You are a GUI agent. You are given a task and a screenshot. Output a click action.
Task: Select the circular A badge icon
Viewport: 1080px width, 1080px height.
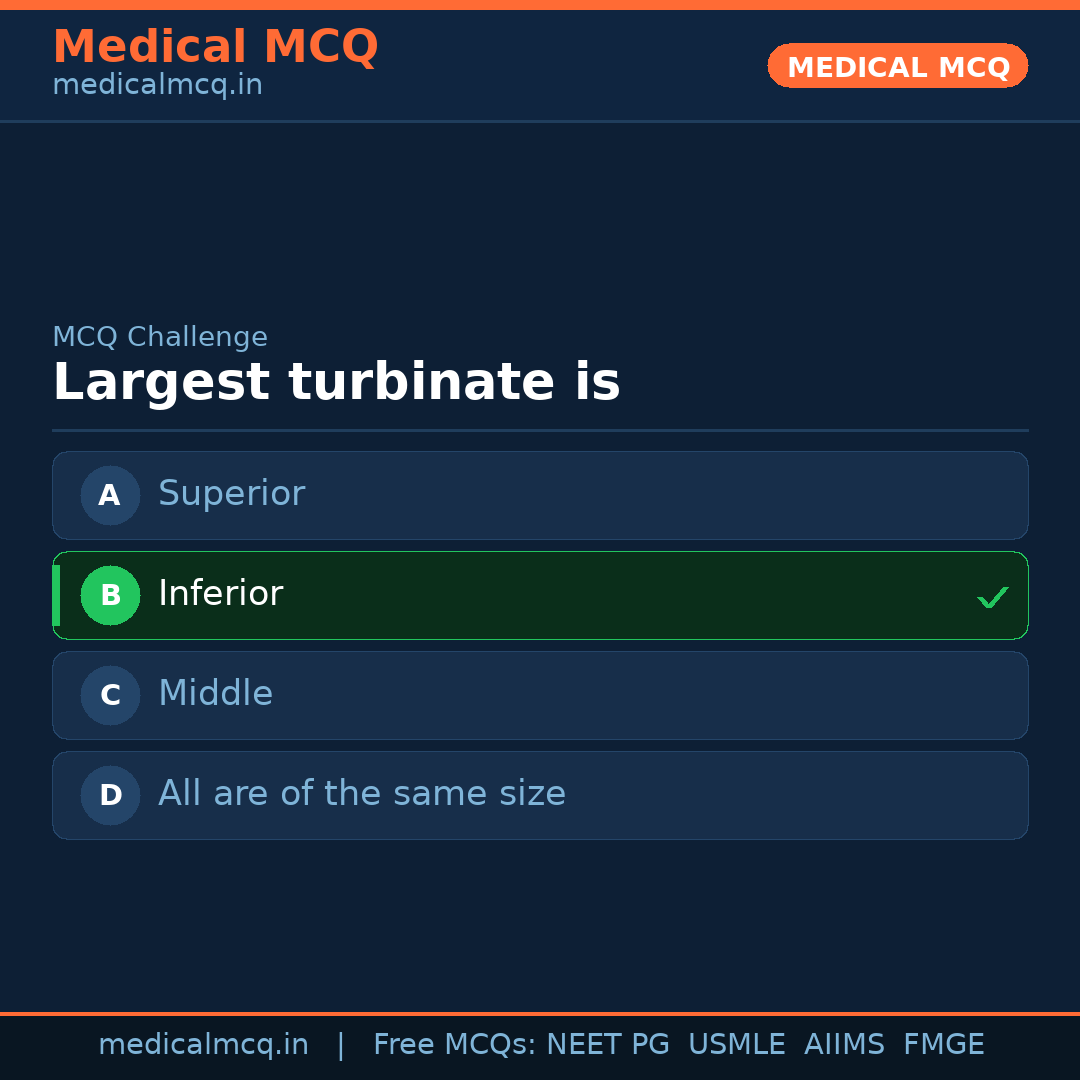(110, 495)
